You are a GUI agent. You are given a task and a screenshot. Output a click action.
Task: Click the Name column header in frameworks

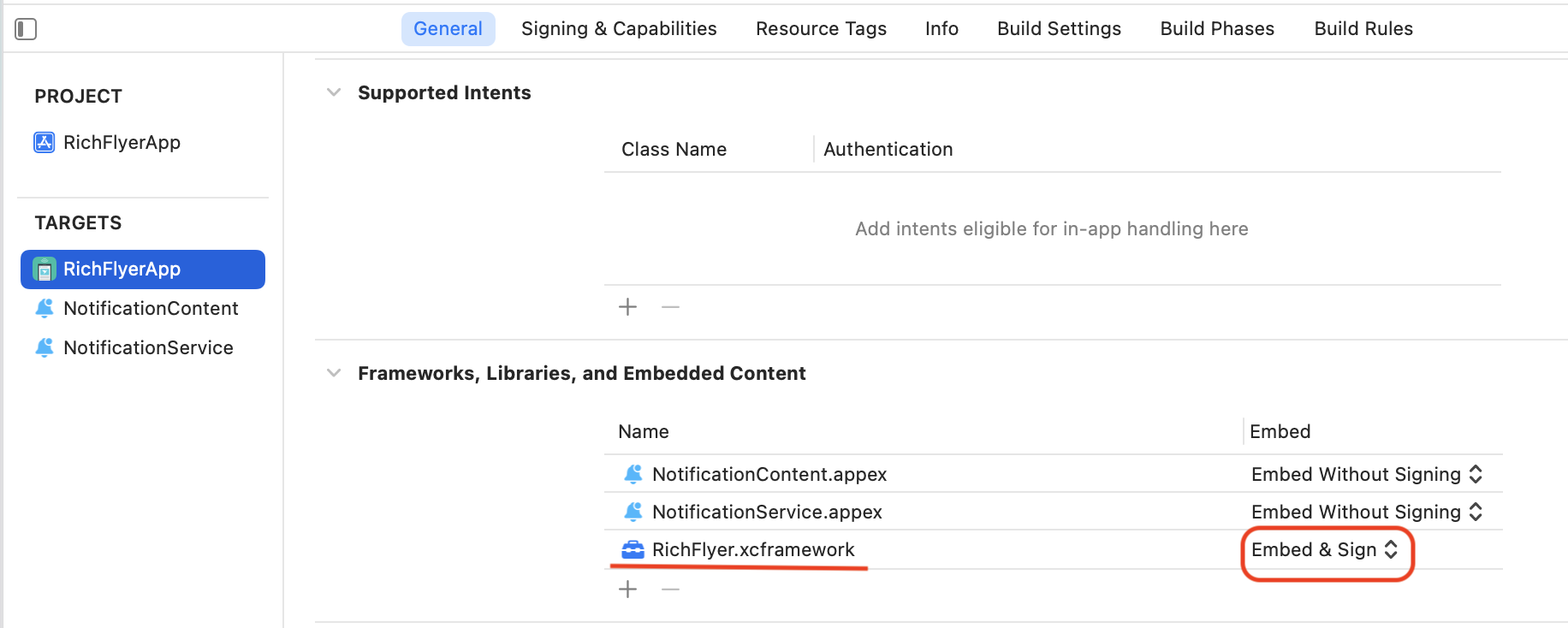(x=644, y=431)
